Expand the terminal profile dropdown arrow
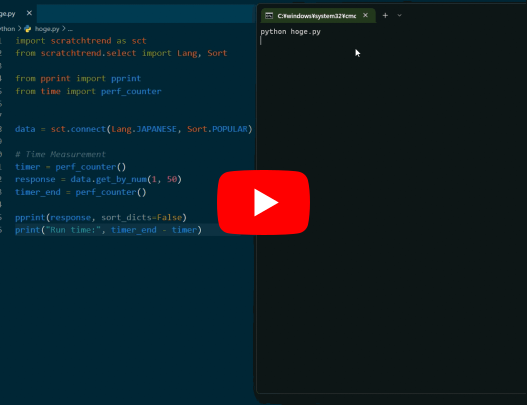This screenshot has width=527, height=405. pyautogui.click(x=399, y=15)
